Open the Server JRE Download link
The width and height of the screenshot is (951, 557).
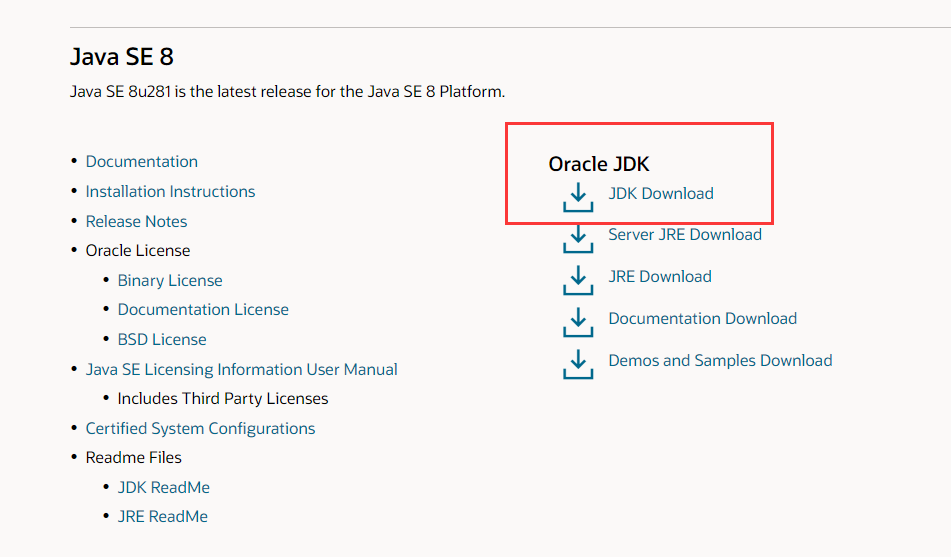click(685, 235)
